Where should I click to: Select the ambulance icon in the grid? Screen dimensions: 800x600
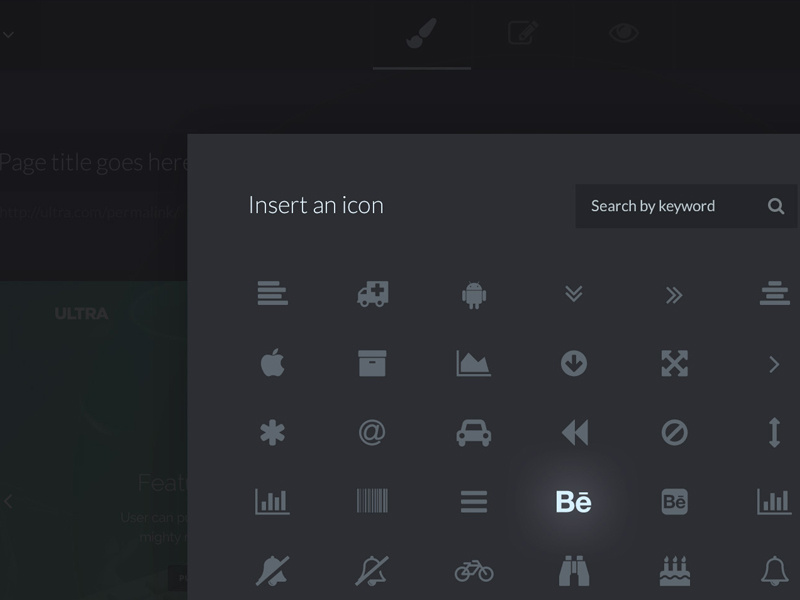(x=372, y=295)
